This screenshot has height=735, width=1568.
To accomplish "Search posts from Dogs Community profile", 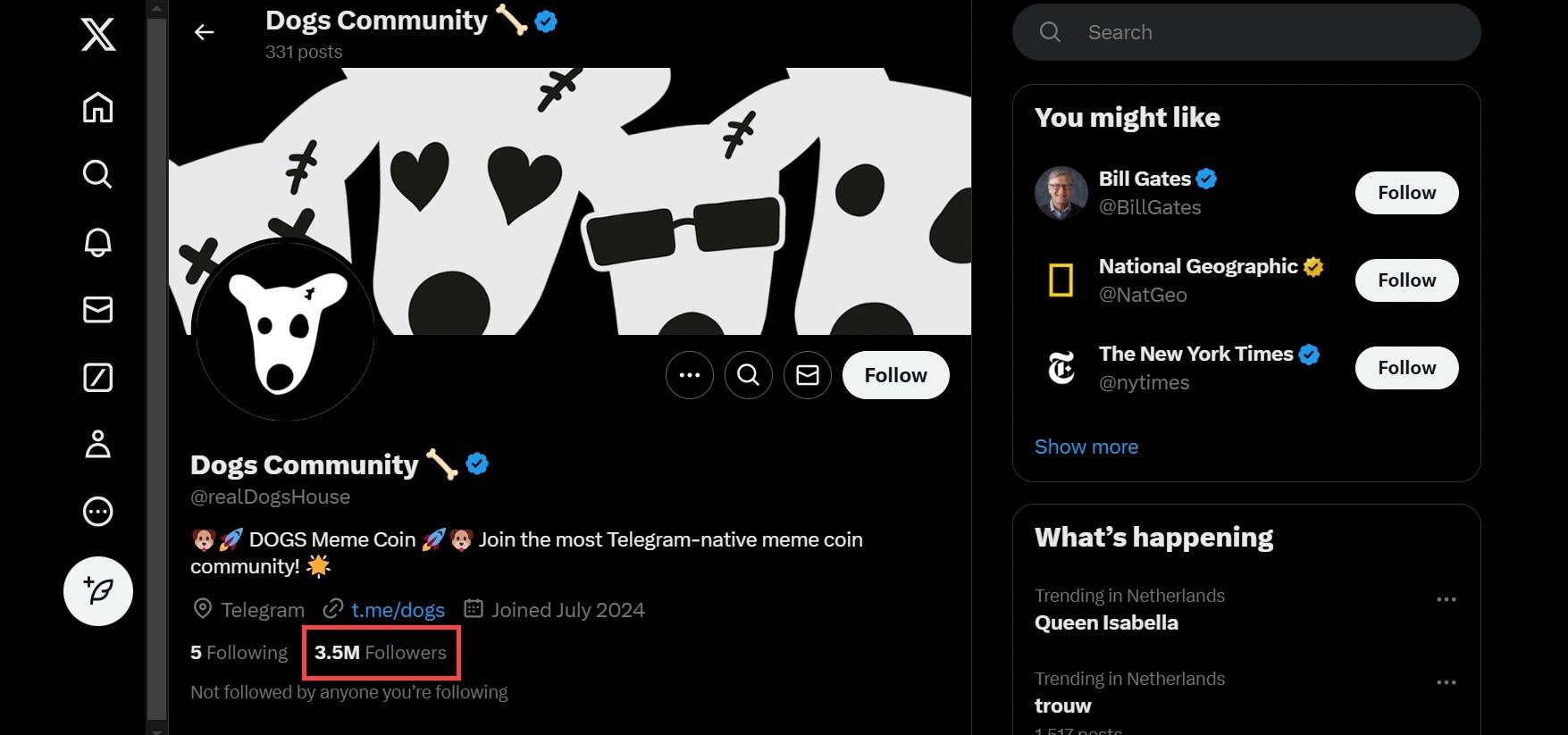I will point(749,375).
